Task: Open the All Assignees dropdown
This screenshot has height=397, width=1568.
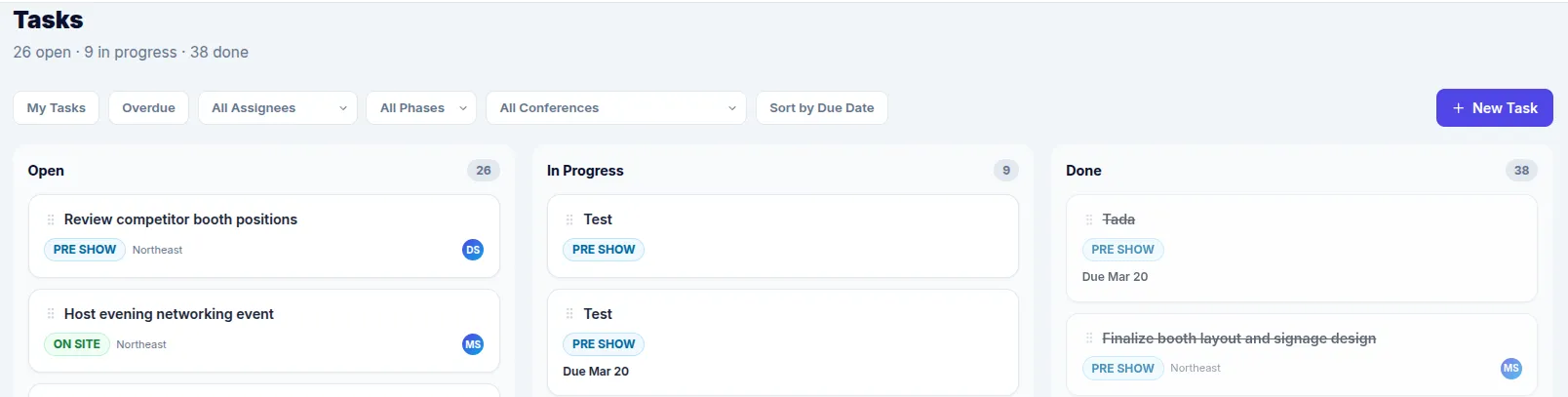Action: point(278,108)
